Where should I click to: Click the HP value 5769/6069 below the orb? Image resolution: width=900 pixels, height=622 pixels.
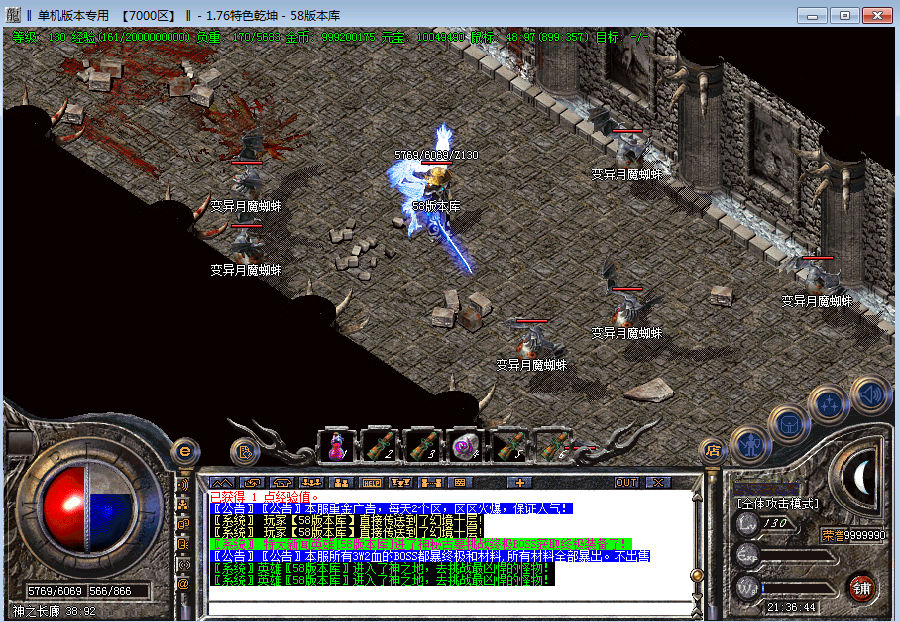coord(55,590)
